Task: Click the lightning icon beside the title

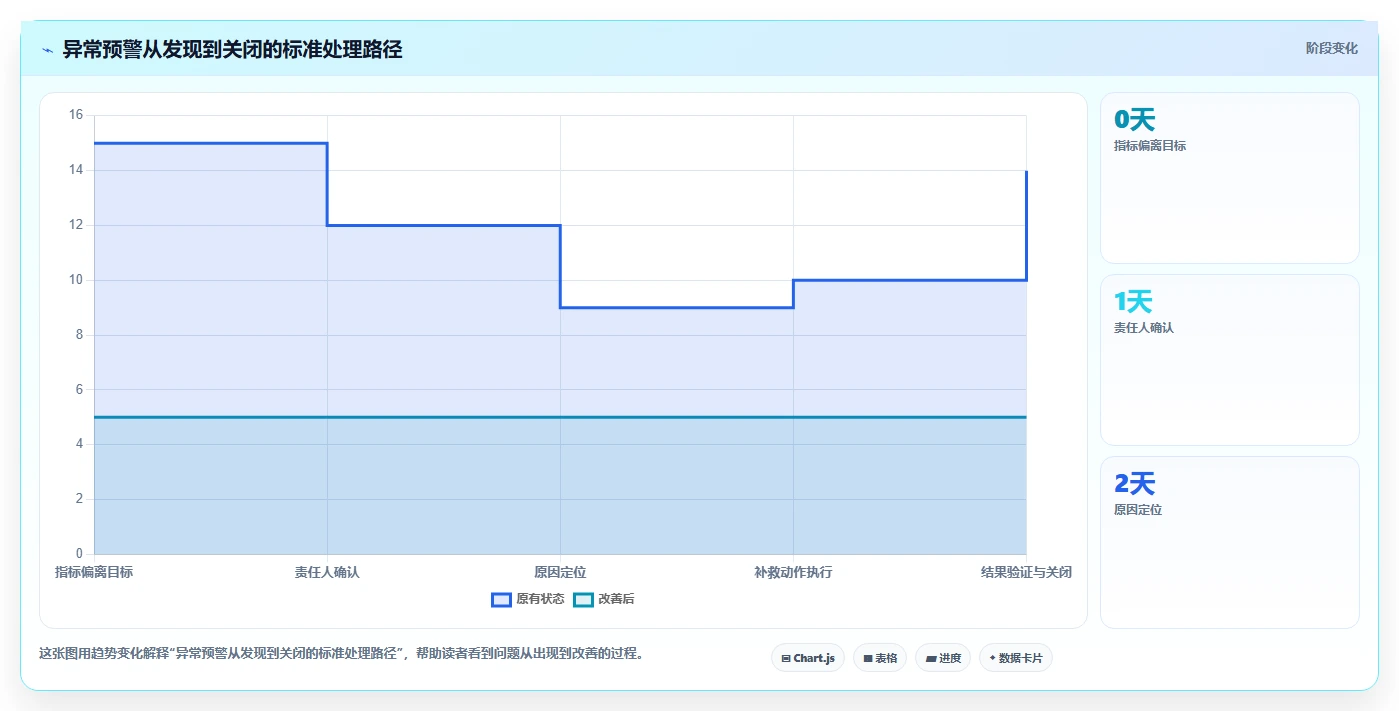Action: pos(48,49)
